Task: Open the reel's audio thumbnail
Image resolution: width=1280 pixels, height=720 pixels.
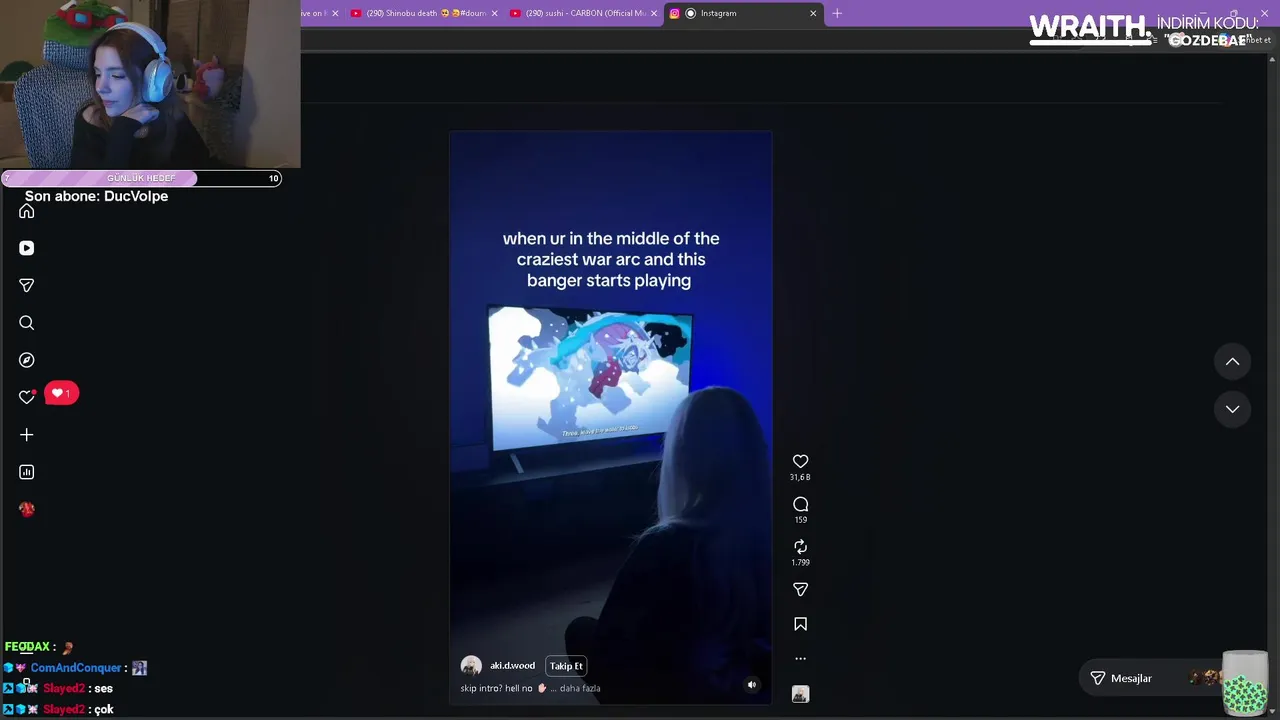Action: pyautogui.click(x=800, y=694)
